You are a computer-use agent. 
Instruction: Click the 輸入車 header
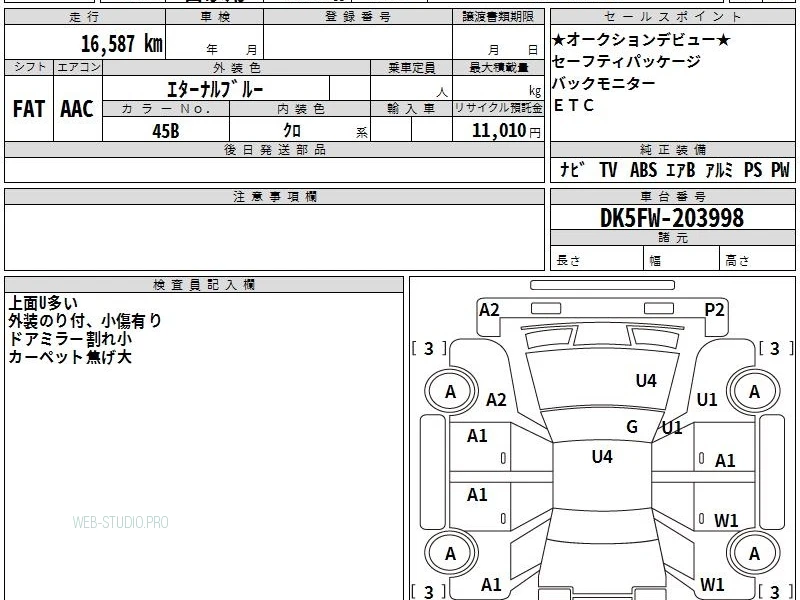click(x=411, y=109)
